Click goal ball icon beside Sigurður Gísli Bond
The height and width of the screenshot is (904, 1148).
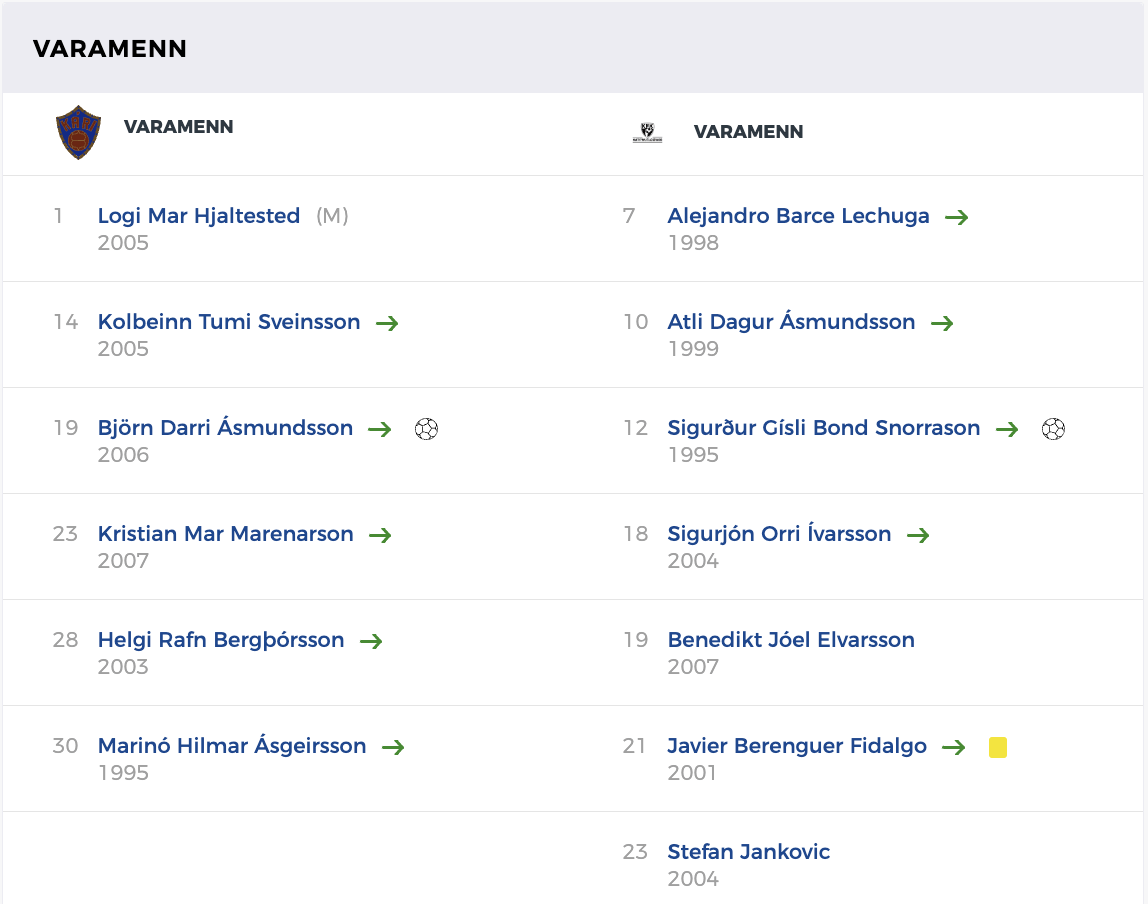[x=1053, y=429]
